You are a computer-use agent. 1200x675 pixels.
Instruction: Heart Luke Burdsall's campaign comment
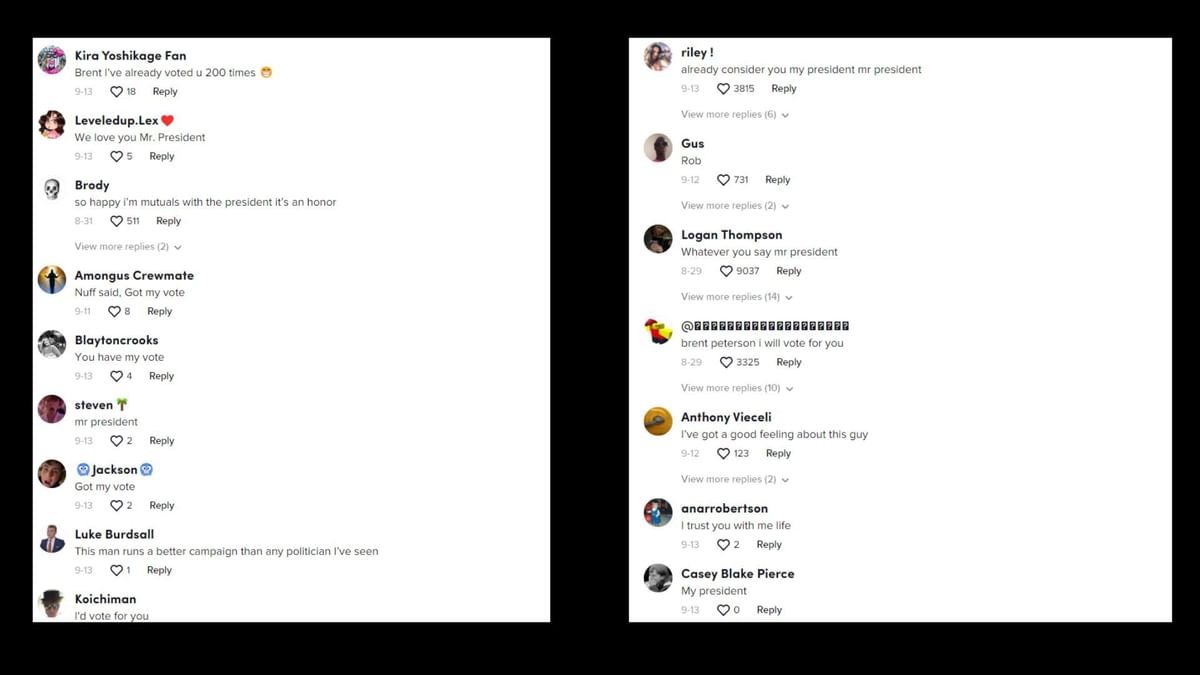116,570
